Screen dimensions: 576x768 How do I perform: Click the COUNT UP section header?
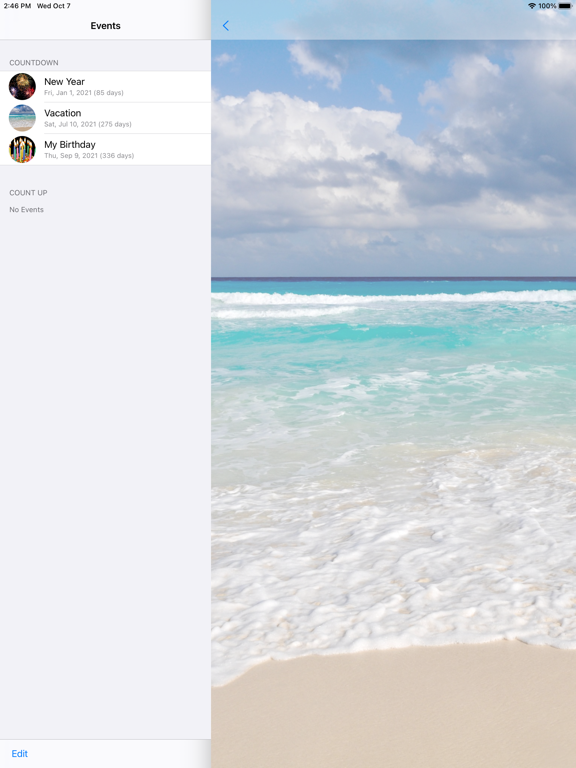(x=28, y=193)
